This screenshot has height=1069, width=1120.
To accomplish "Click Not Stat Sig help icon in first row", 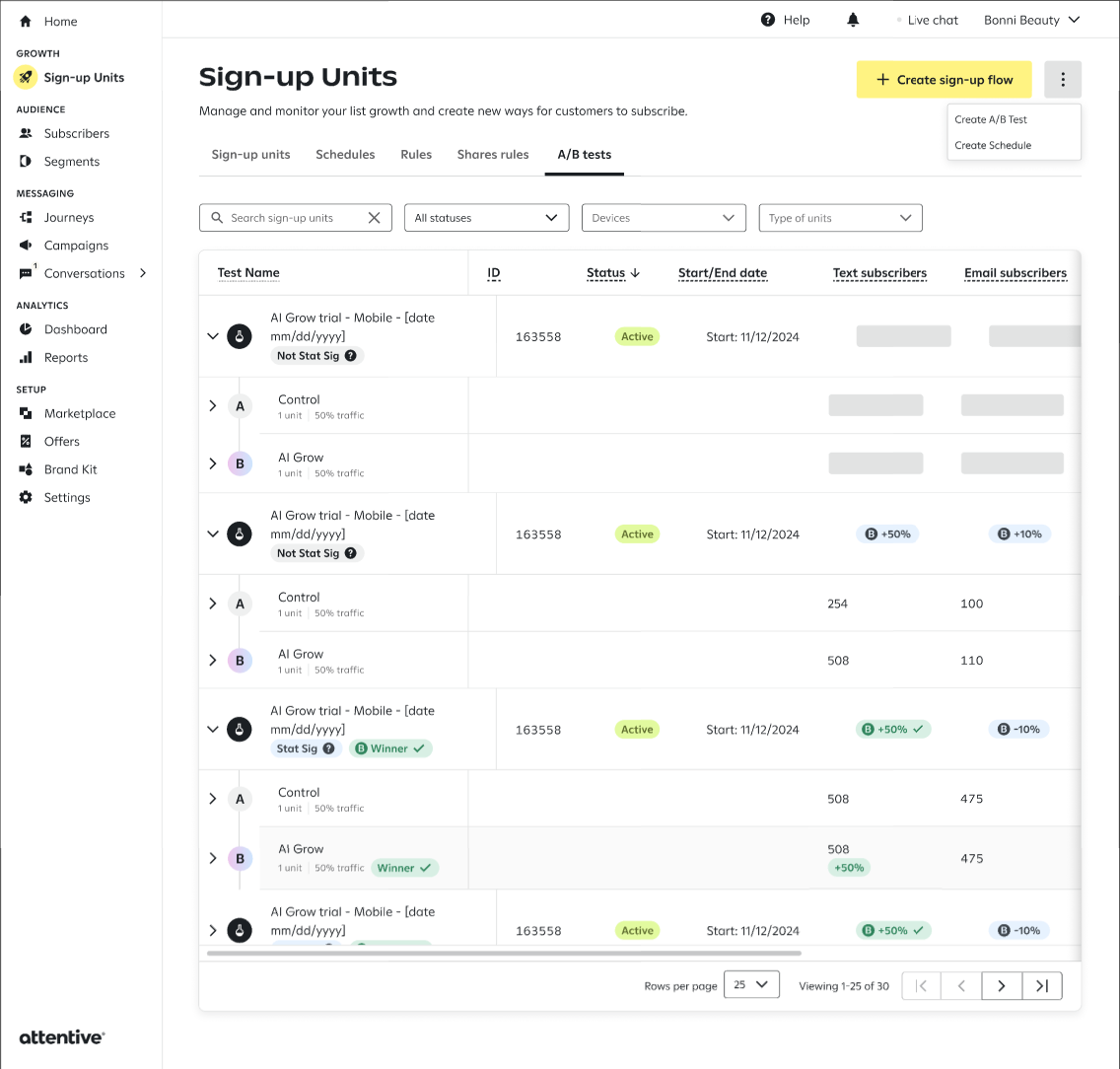I will (x=350, y=356).
